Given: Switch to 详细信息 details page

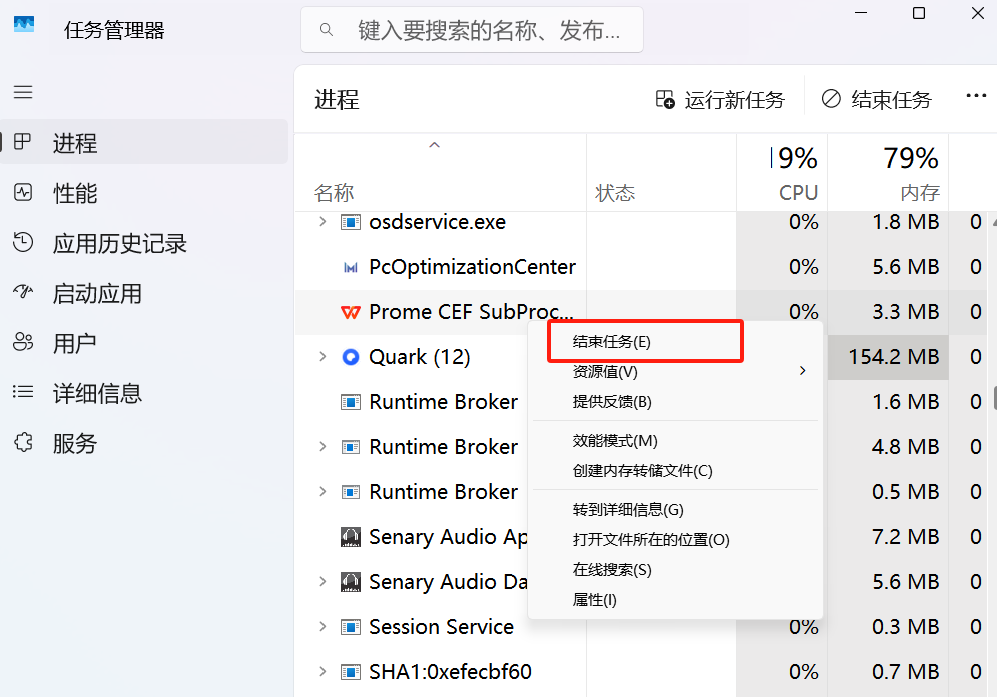Looking at the screenshot, I should (97, 393).
